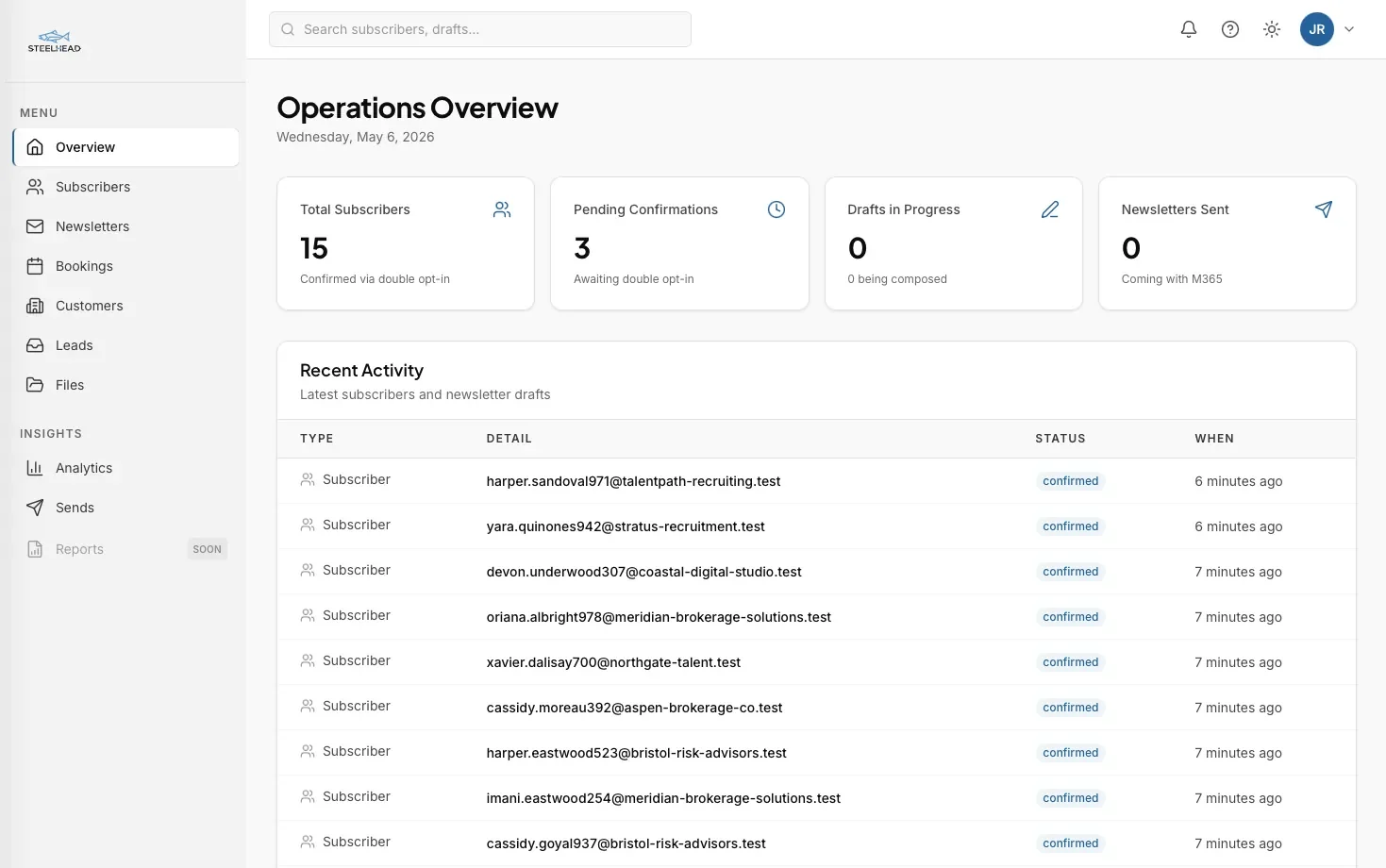The width and height of the screenshot is (1386, 868).
Task: Select harper.sandoval971@talentpath-recruiting.test email
Action: (633, 481)
